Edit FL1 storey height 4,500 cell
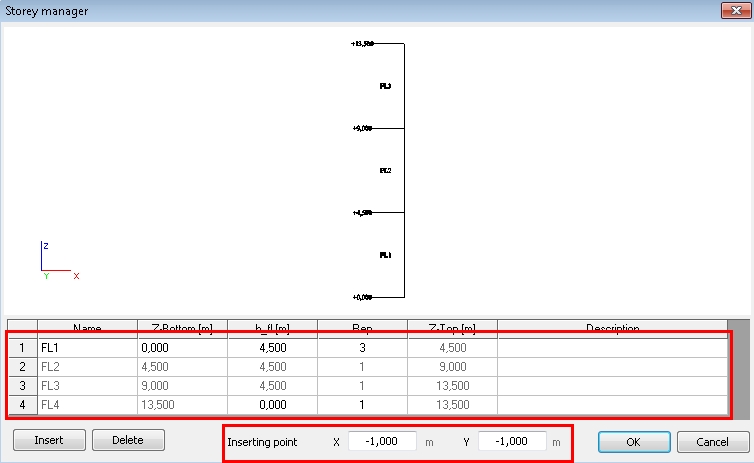The width and height of the screenshot is (754, 463). (x=272, y=348)
